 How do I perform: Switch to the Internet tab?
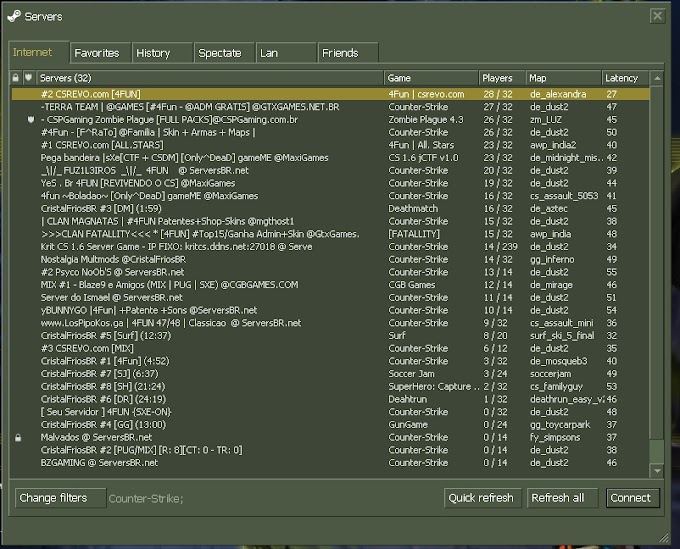(39, 52)
